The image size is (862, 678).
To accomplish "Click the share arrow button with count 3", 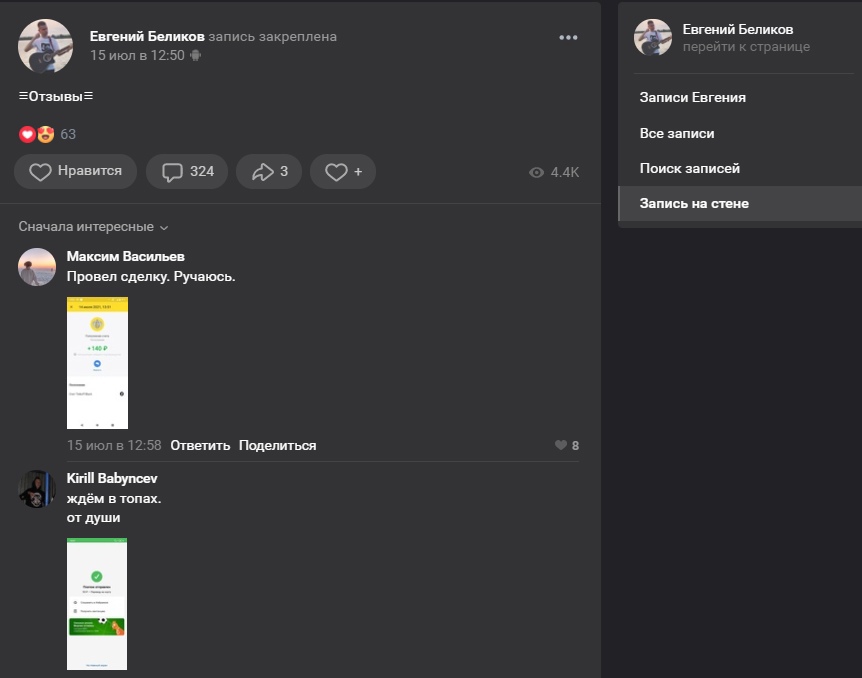I will pyautogui.click(x=269, y=172).
